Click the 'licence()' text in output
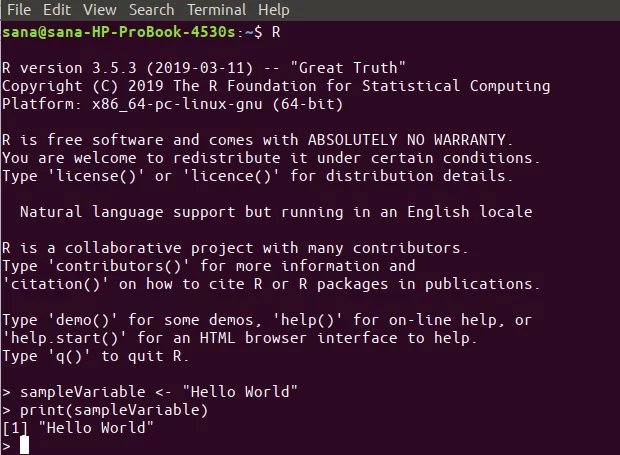The height and width of the screenshot is (455, 620). 231,176
